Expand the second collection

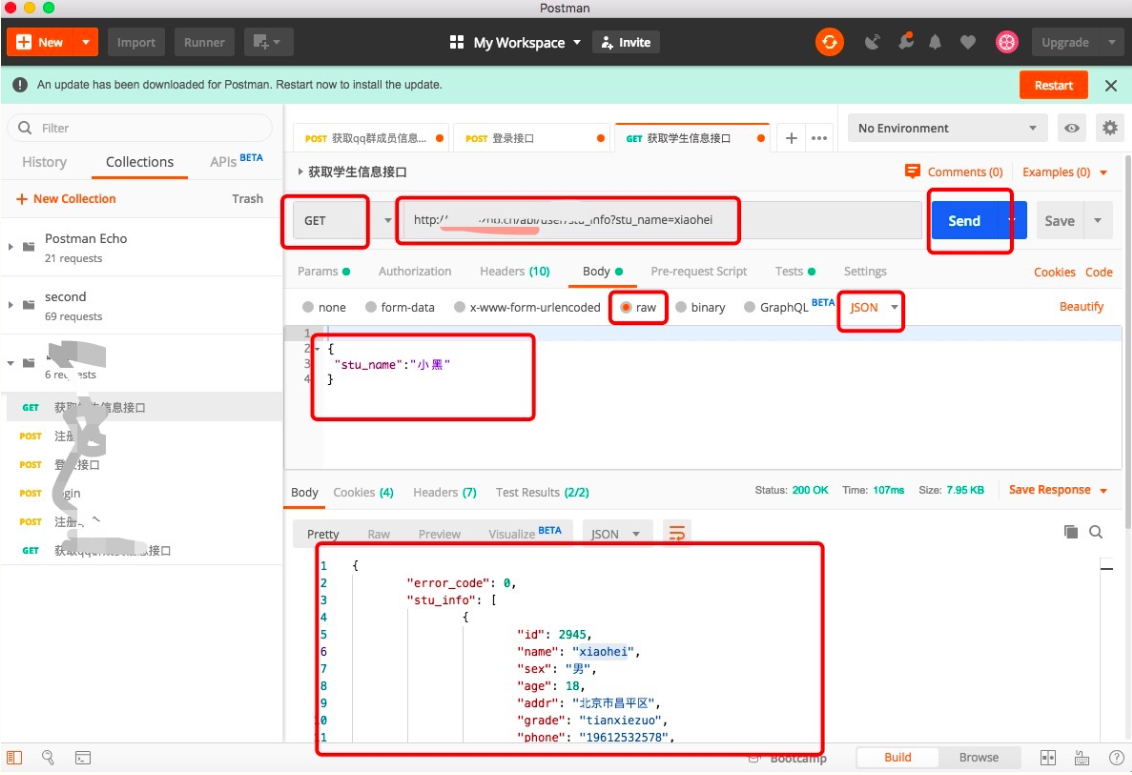(x=11, y=305)
